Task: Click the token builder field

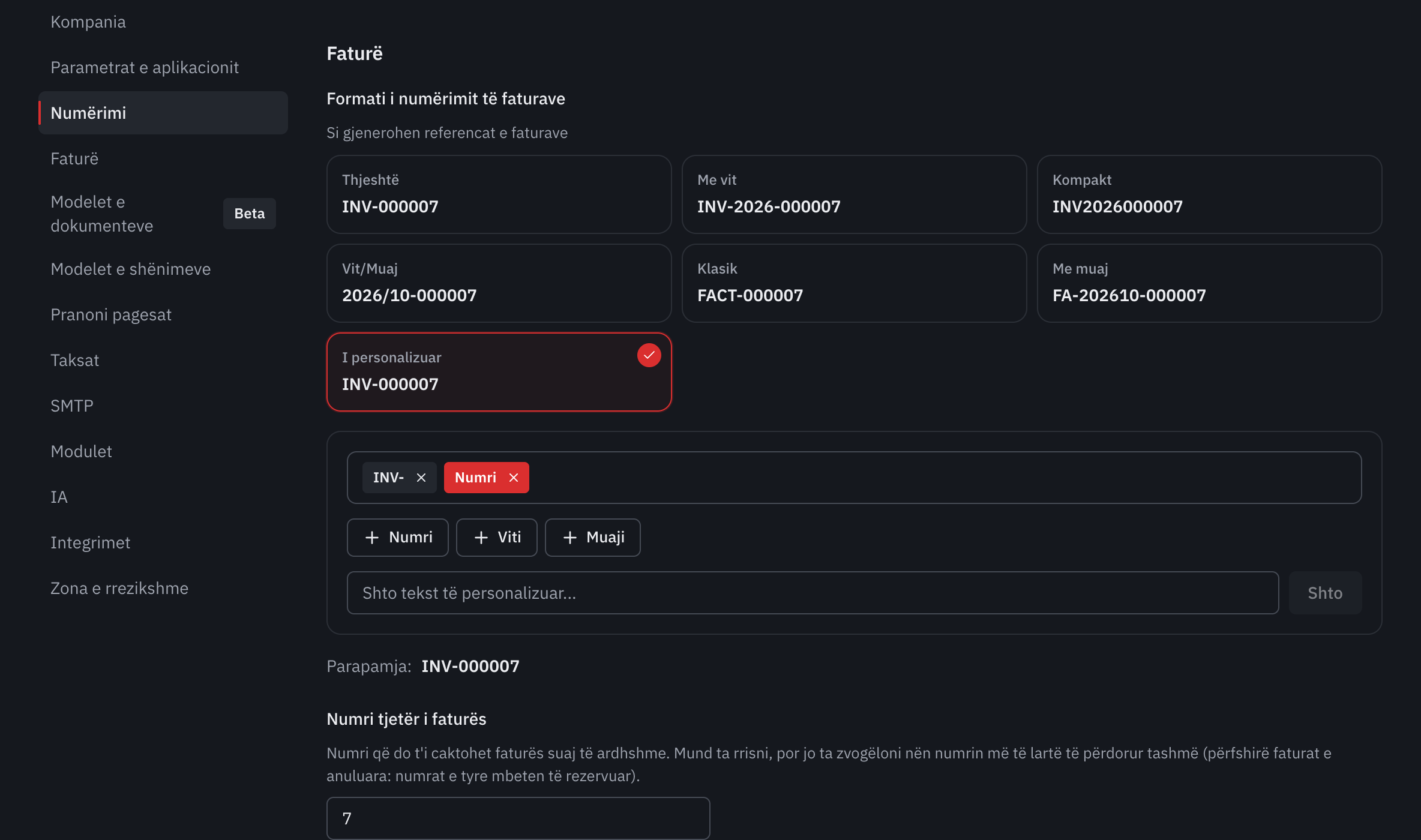Action: tap(854, 478)
